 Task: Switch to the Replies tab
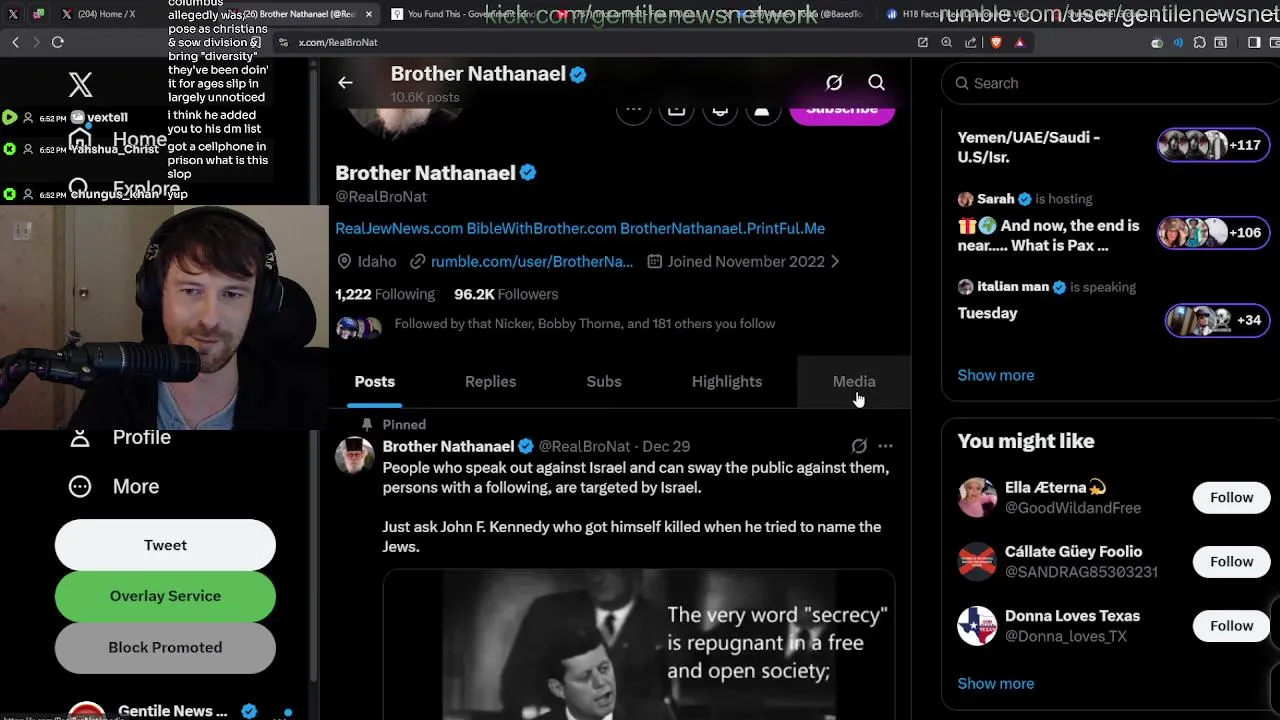coord(490,381)
